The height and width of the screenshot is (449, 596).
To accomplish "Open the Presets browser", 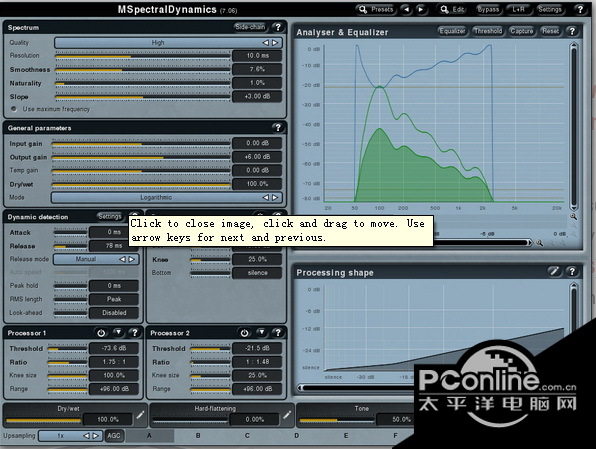I will (376, 10).
